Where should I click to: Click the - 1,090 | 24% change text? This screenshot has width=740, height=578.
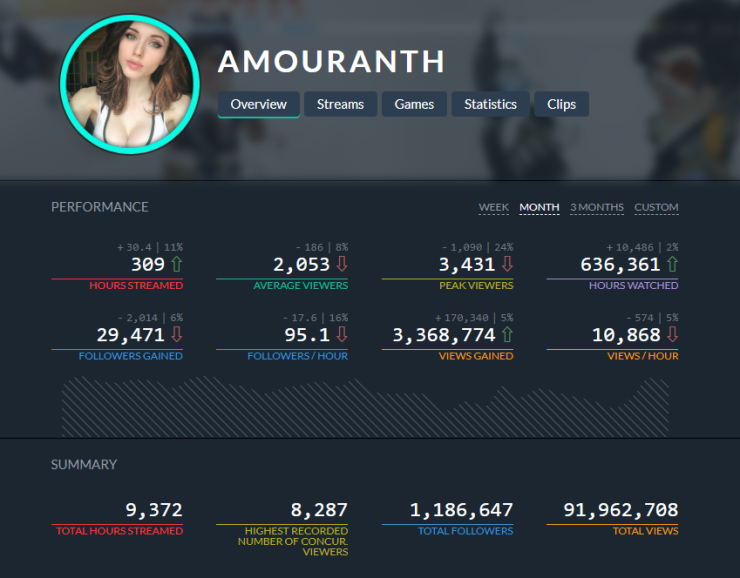[478, 247]
